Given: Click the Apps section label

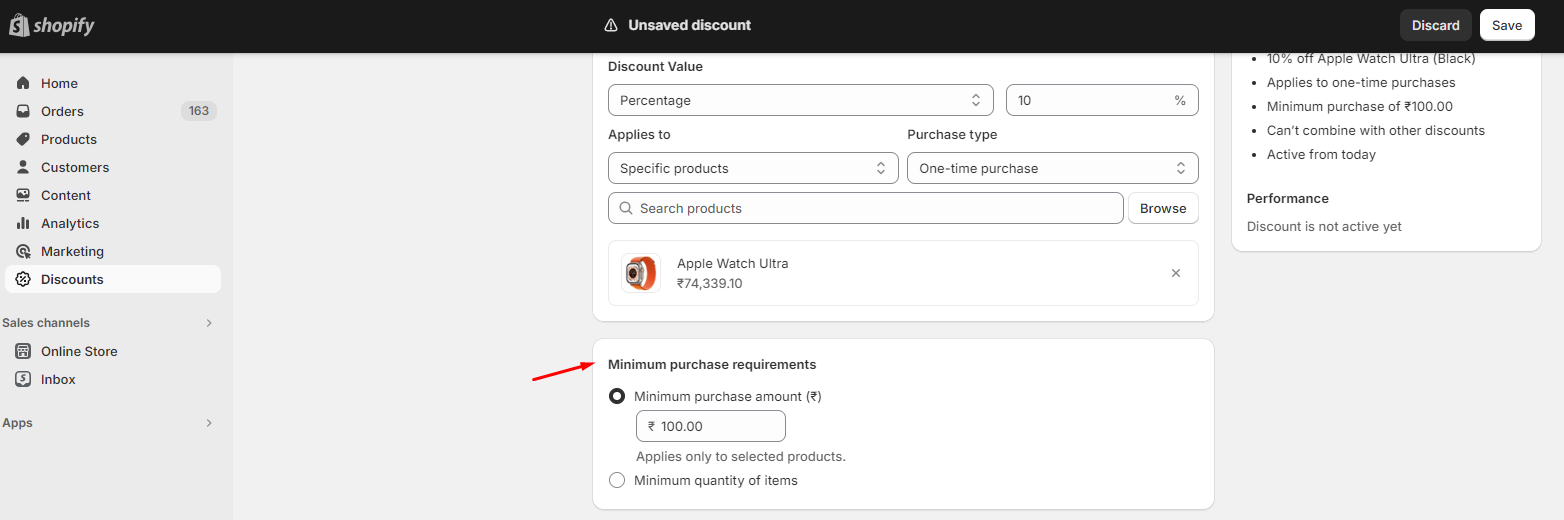Looking at the screenshot, I should click(x=17, y=423).
